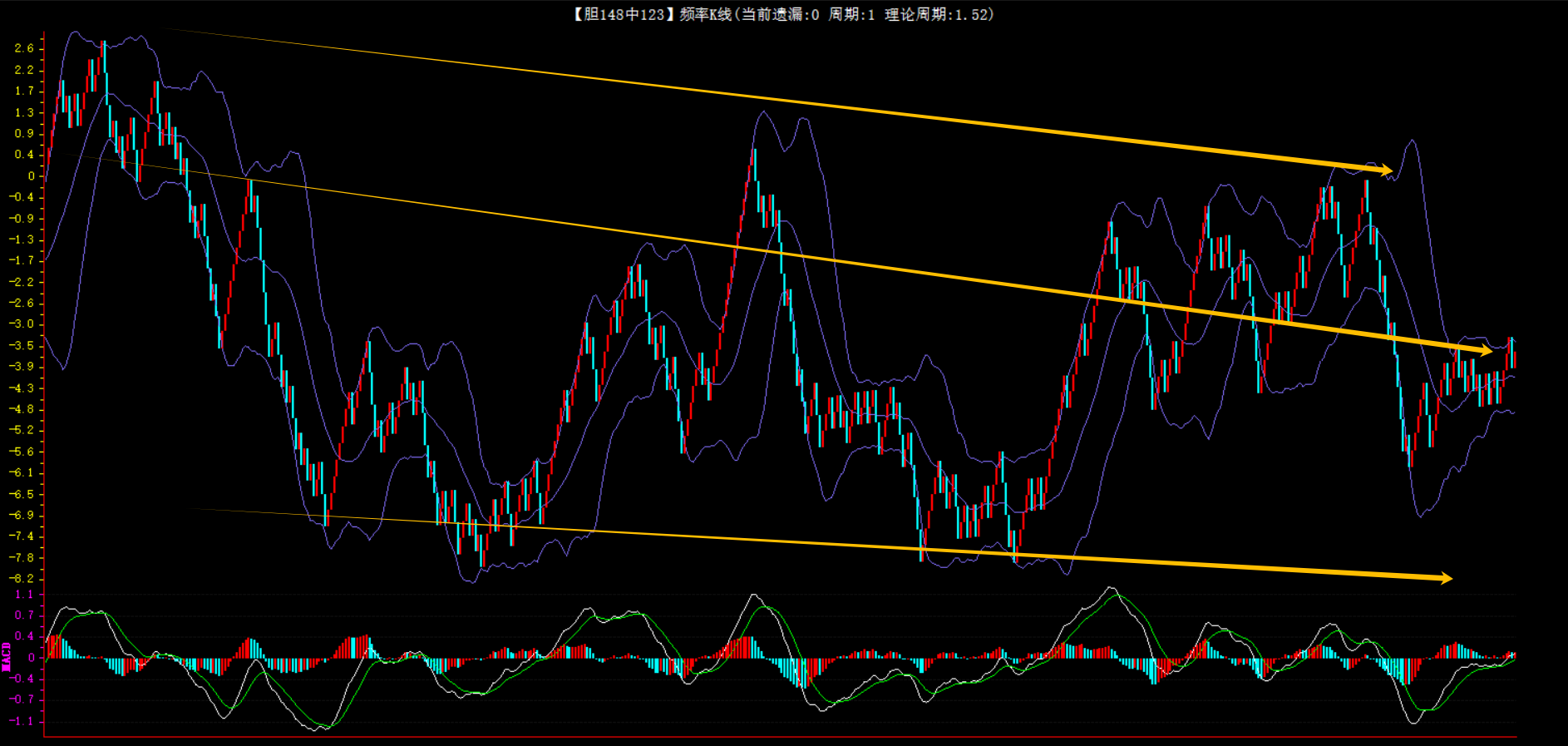Click the -7.8 axis value

[x=22, y=557]
